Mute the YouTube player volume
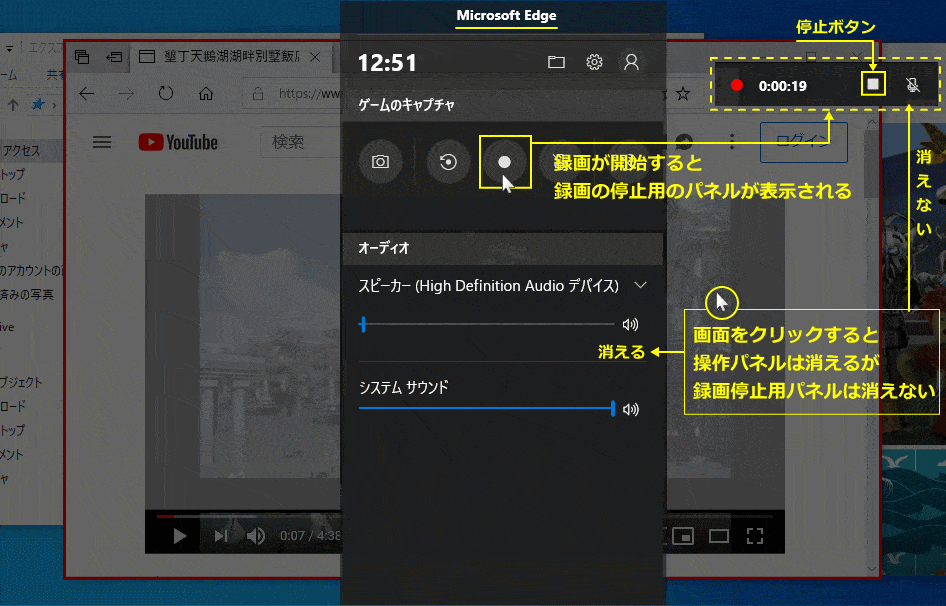The width and height of the screenshot is (946, 606). click(256, 536)
